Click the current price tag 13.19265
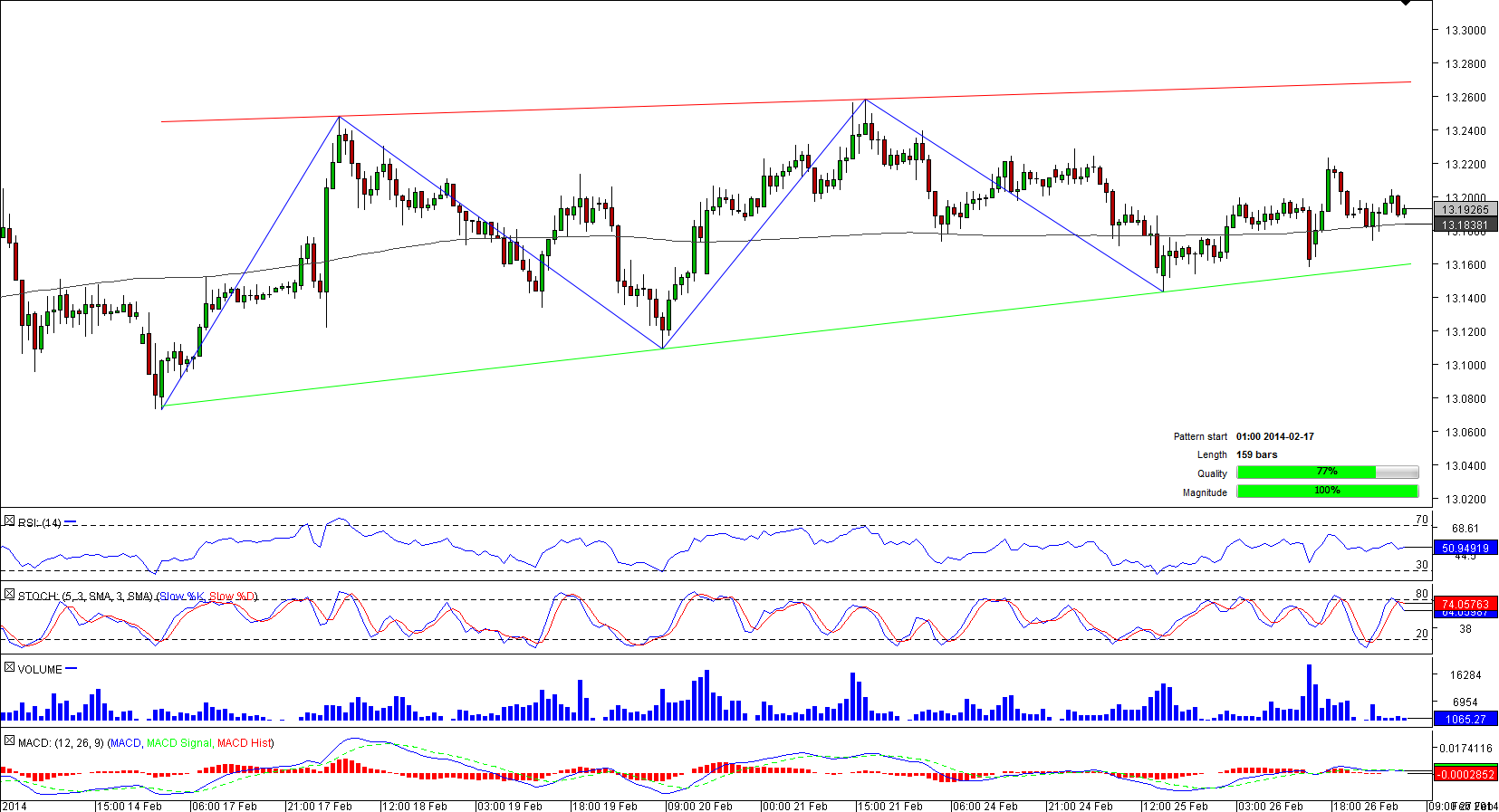Viewport: 1499px width, 812px height. coord(1465,209)
